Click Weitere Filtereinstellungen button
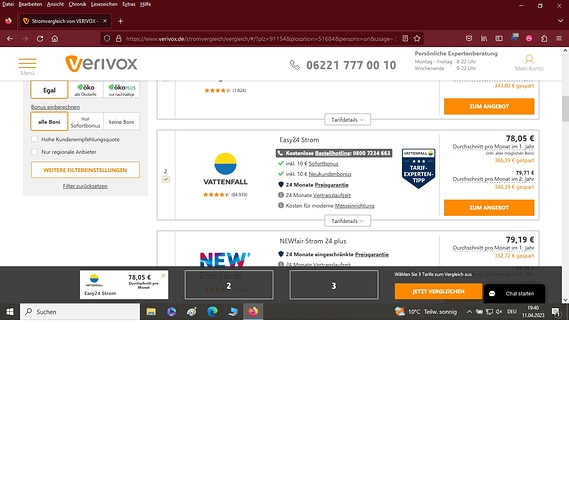 point(85,170)
